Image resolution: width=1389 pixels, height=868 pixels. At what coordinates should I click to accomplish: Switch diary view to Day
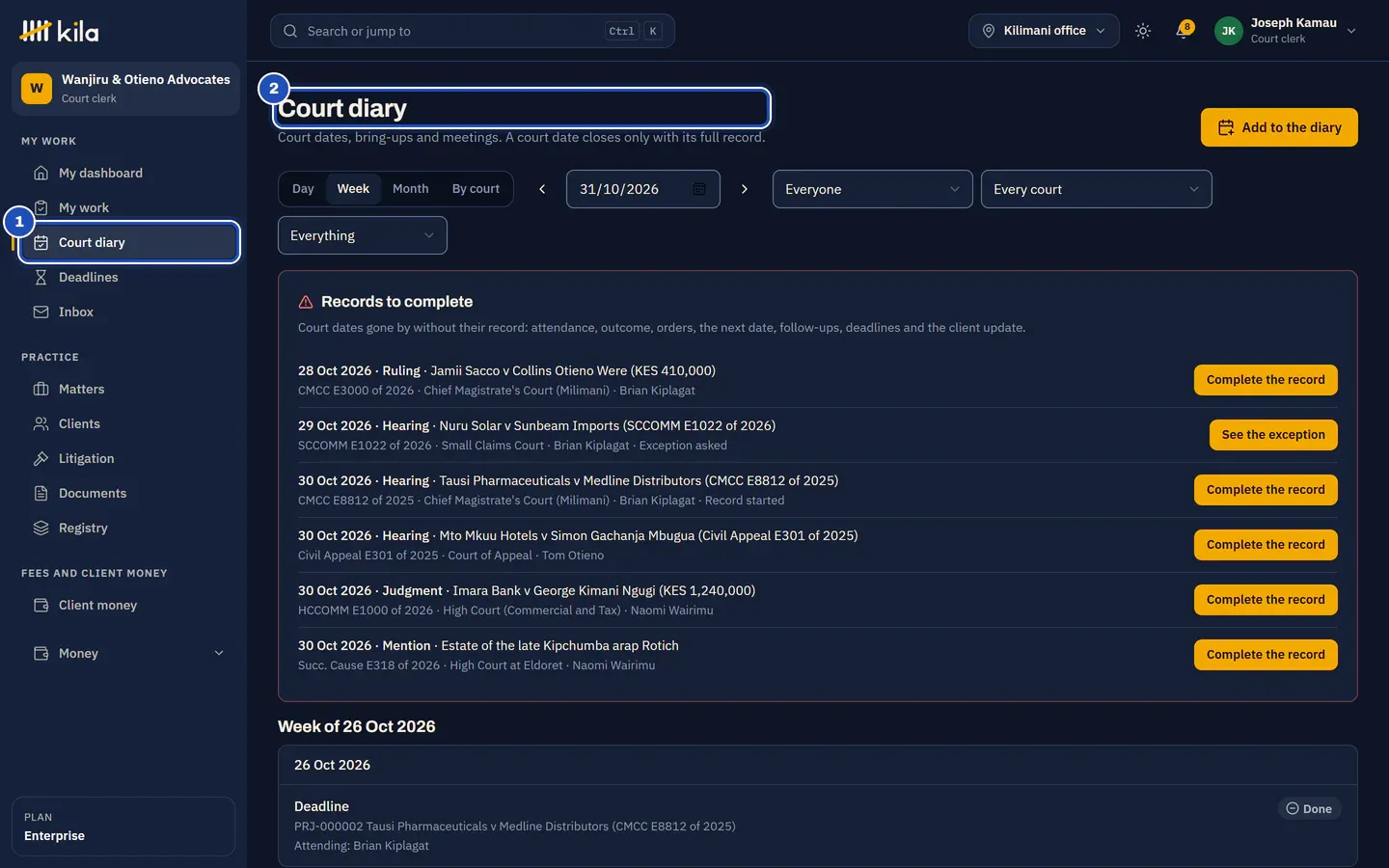pos(303,189)
